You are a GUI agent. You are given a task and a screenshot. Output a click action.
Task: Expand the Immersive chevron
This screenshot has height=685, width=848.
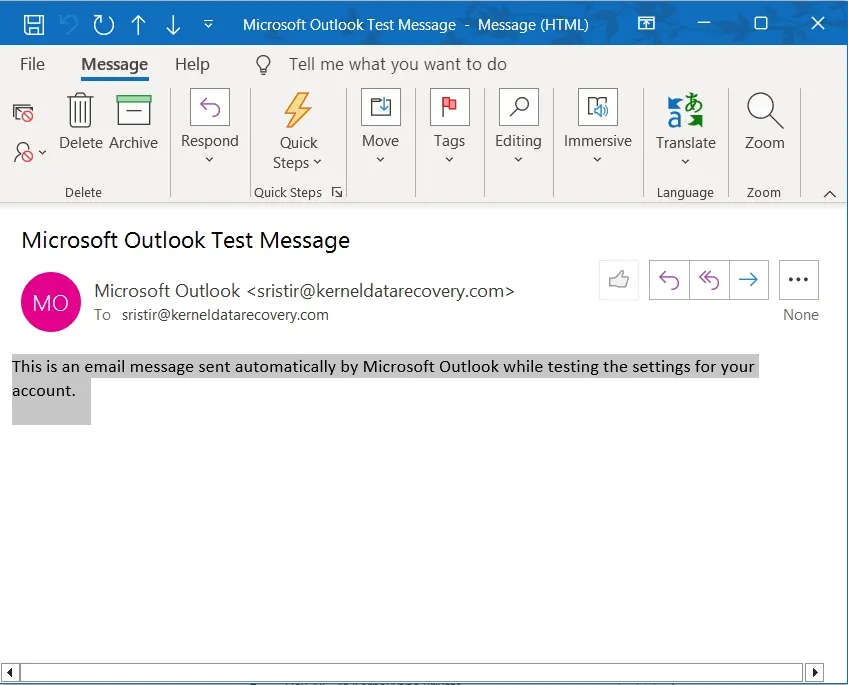[x=597, y=159]
